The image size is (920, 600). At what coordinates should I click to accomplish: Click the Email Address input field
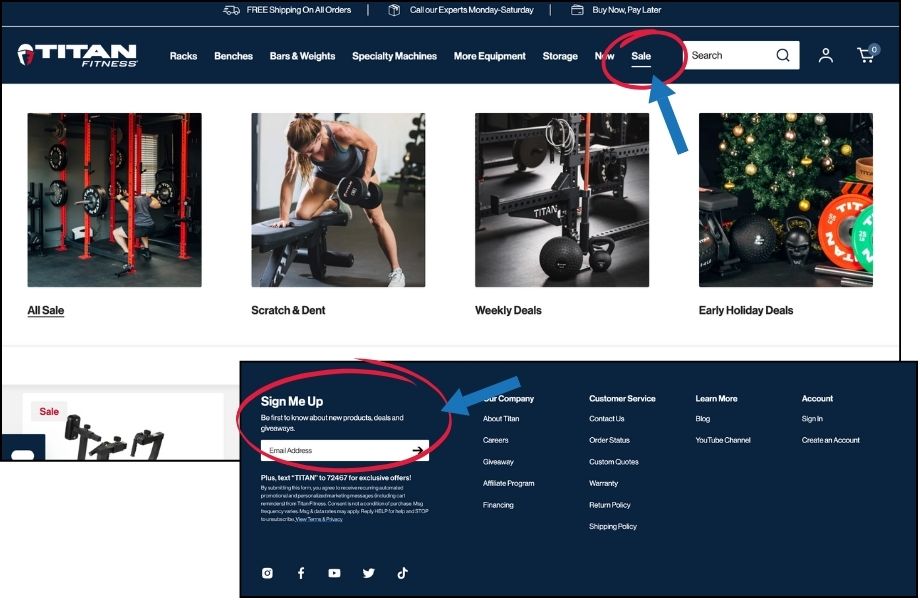330,450
